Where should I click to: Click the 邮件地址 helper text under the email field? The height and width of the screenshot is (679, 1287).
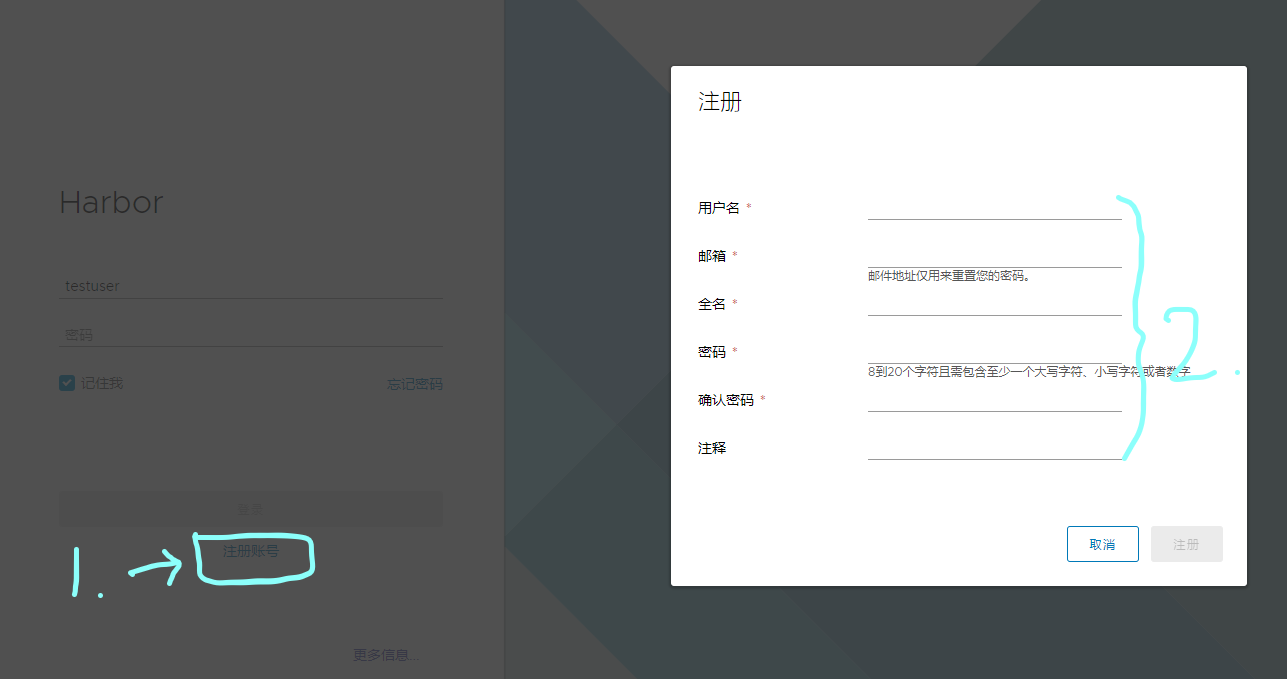[x=949, y=276]
